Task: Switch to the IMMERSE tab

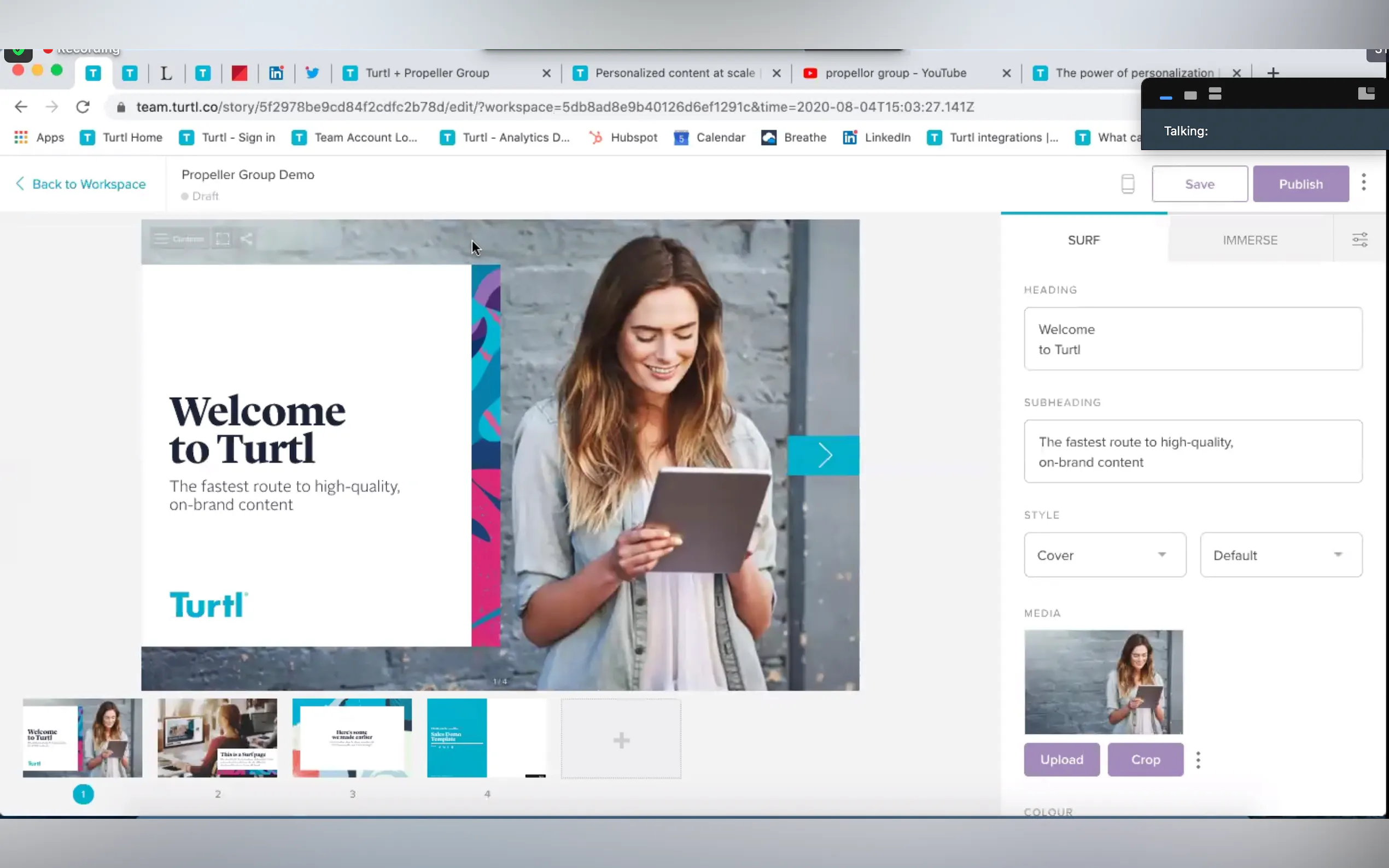Action: tap(1250, 240)
